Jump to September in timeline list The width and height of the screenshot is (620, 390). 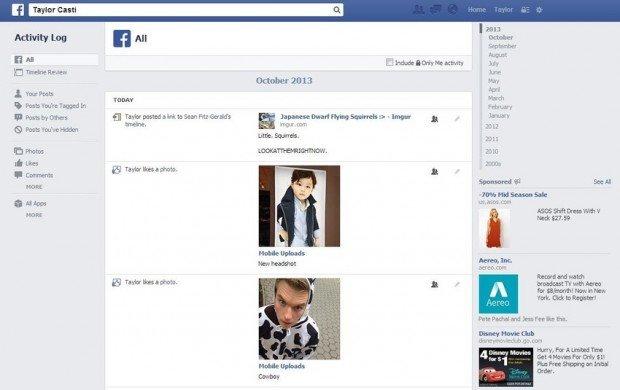[502, 46]
